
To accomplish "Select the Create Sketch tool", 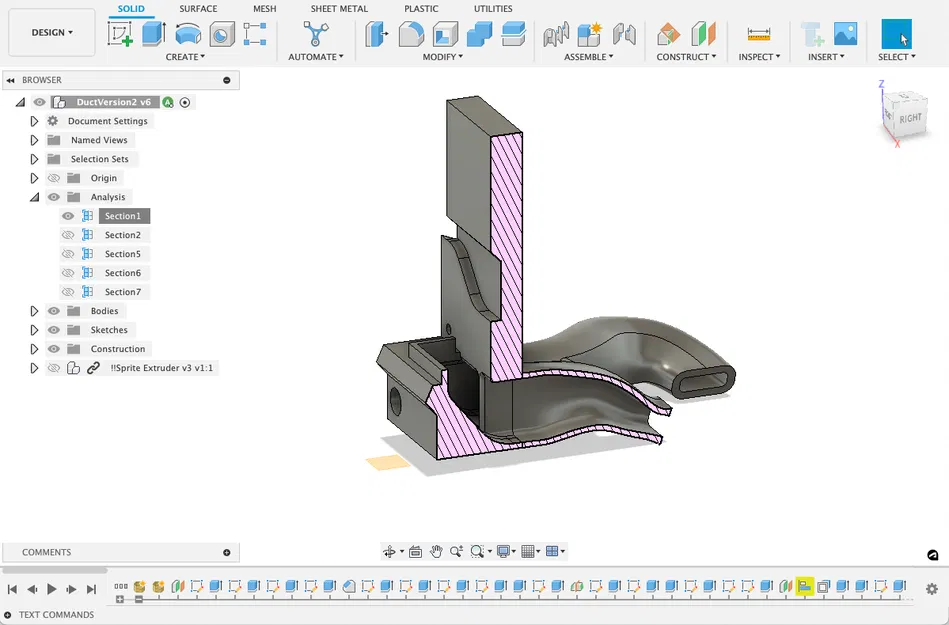I will click(122, 32).
